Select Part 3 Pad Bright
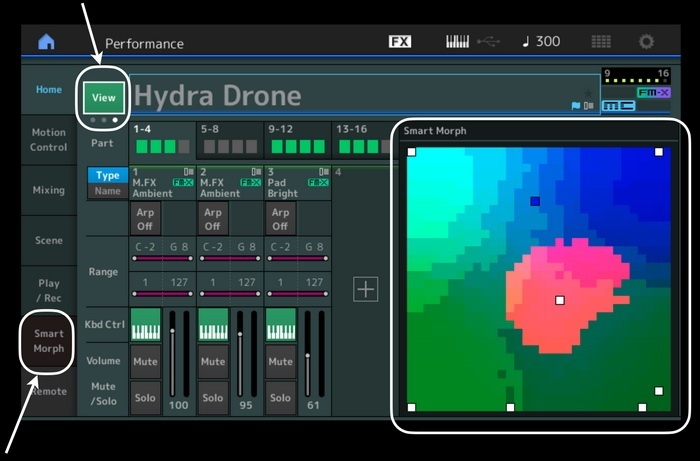Image resolution: width=700 pixels, height=461 pixels. pyautogui.click(x=297, y=183)
